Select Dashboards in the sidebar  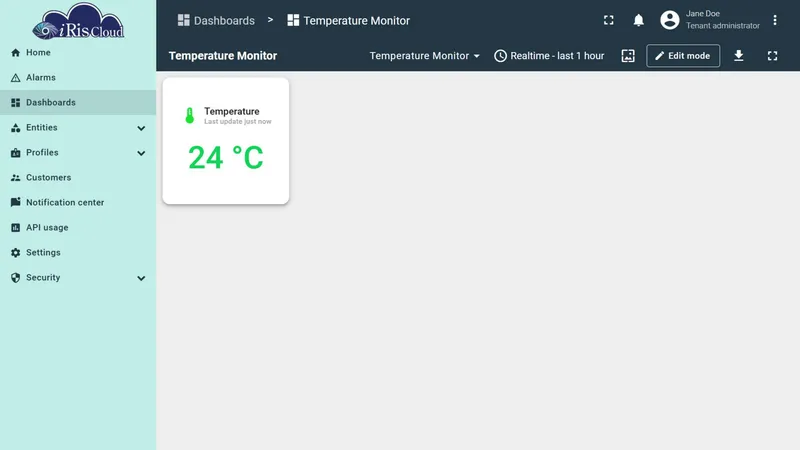(x=78, y=103)
